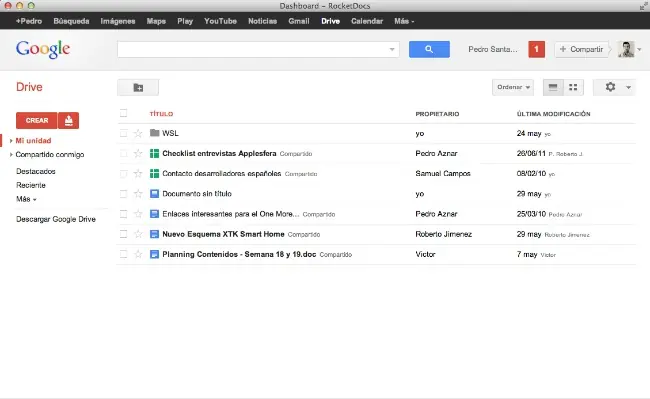650x399 pixels.
Task: Click the red CREAR button
Action: click(37, 120)
